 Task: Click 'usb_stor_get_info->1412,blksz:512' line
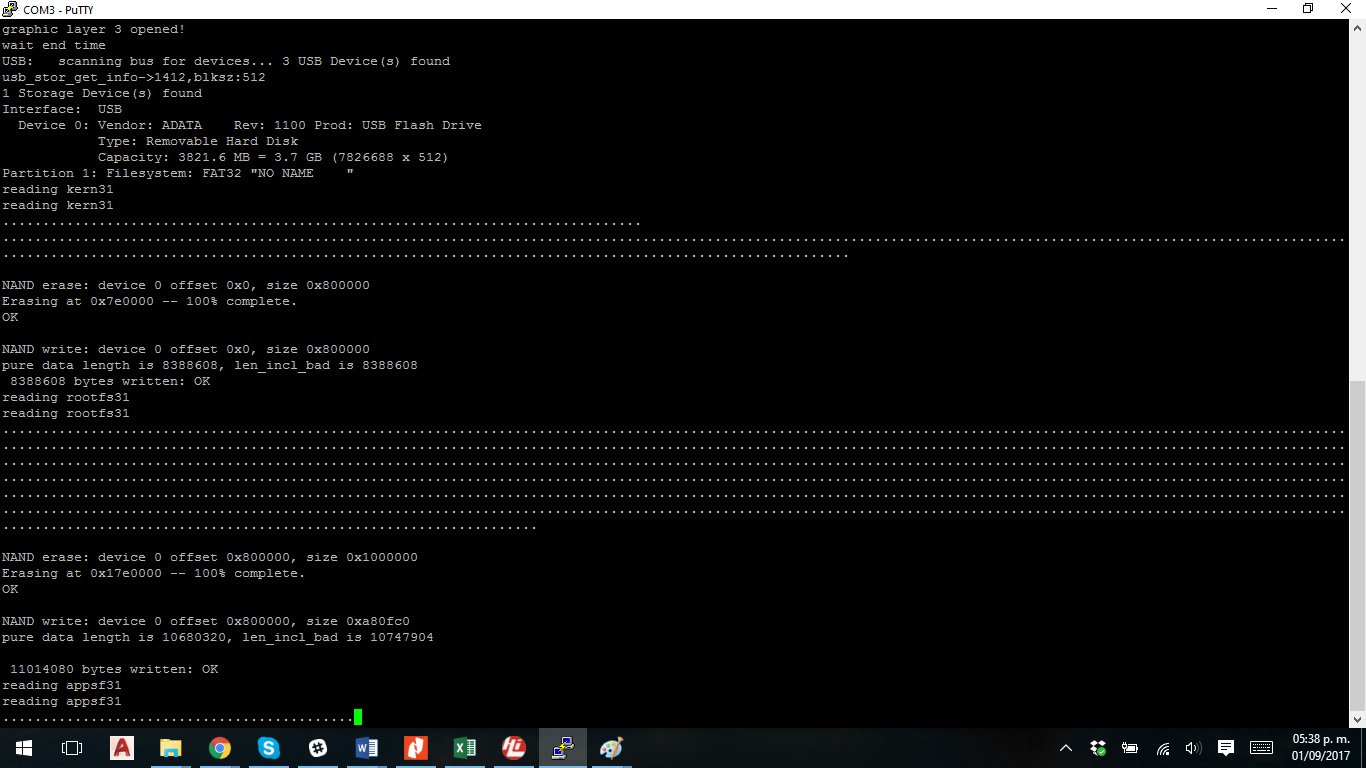(x=134, y=77)
